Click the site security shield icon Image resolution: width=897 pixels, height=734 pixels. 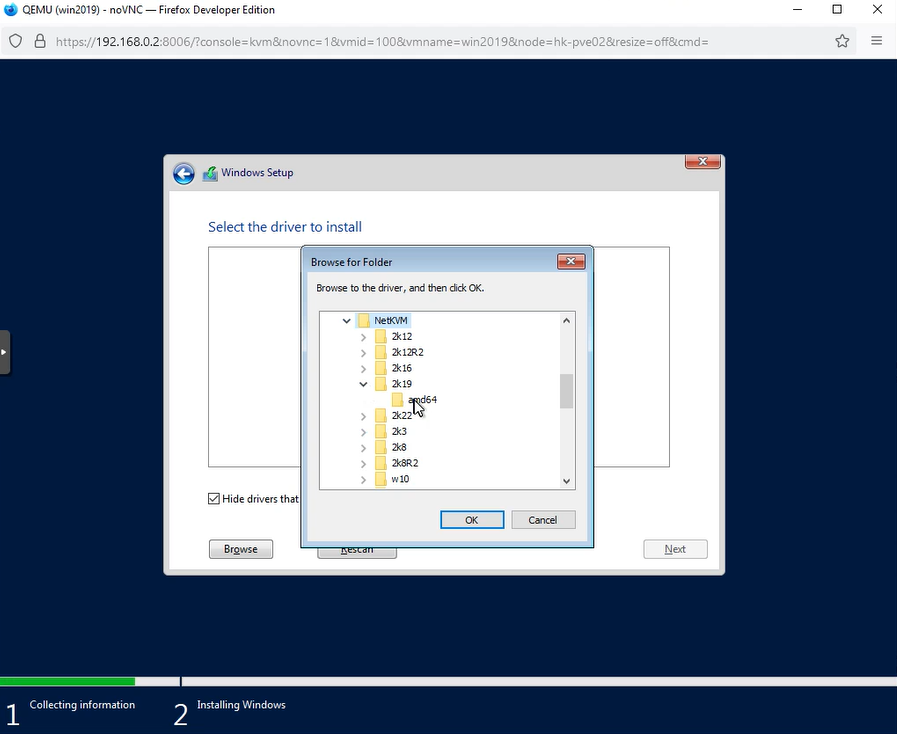click(17, 41)
